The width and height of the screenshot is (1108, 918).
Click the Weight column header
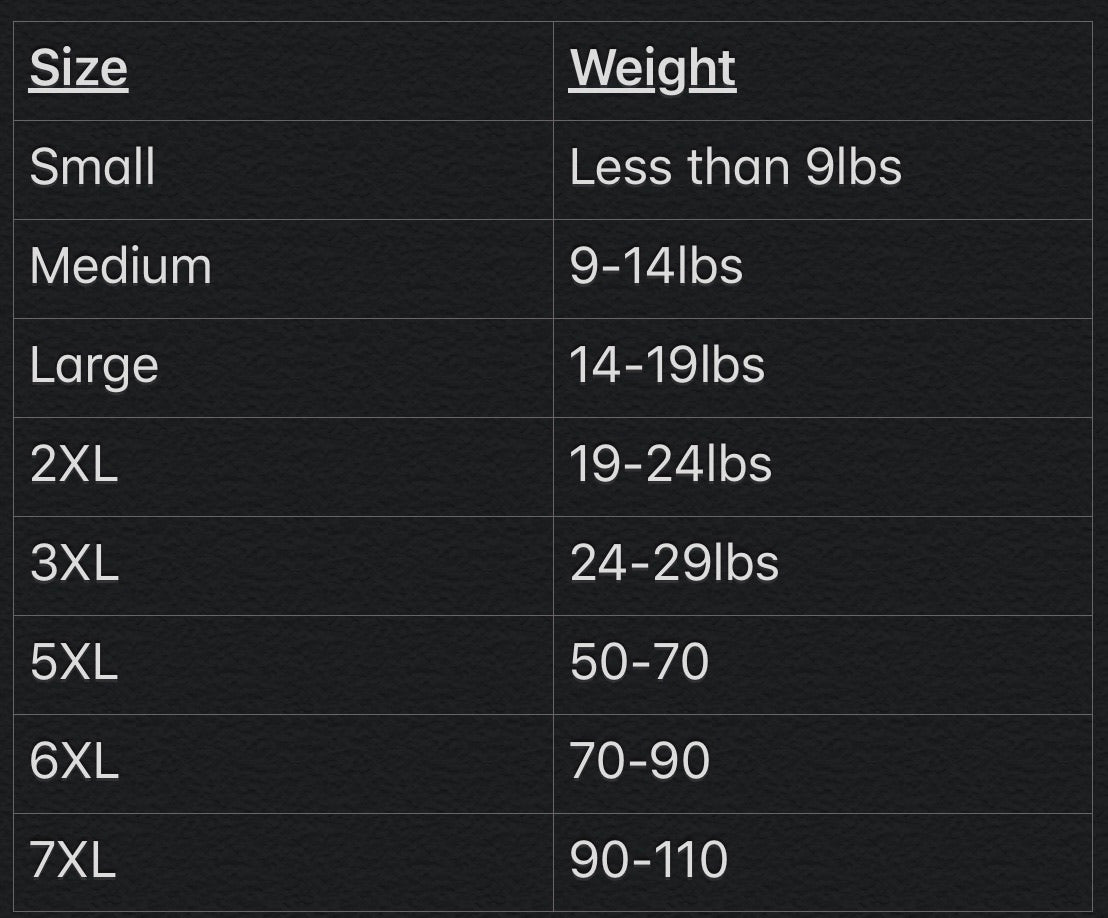[823, 71]
